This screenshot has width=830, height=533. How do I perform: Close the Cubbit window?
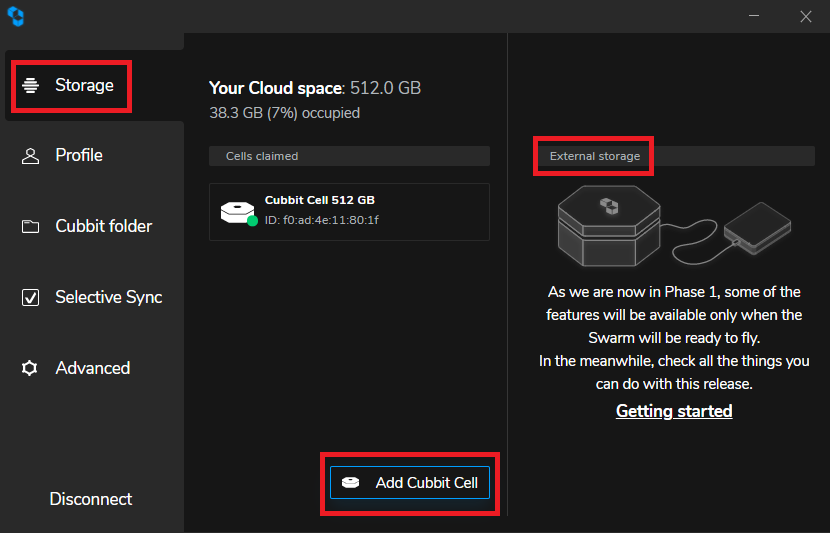point(806,16)
